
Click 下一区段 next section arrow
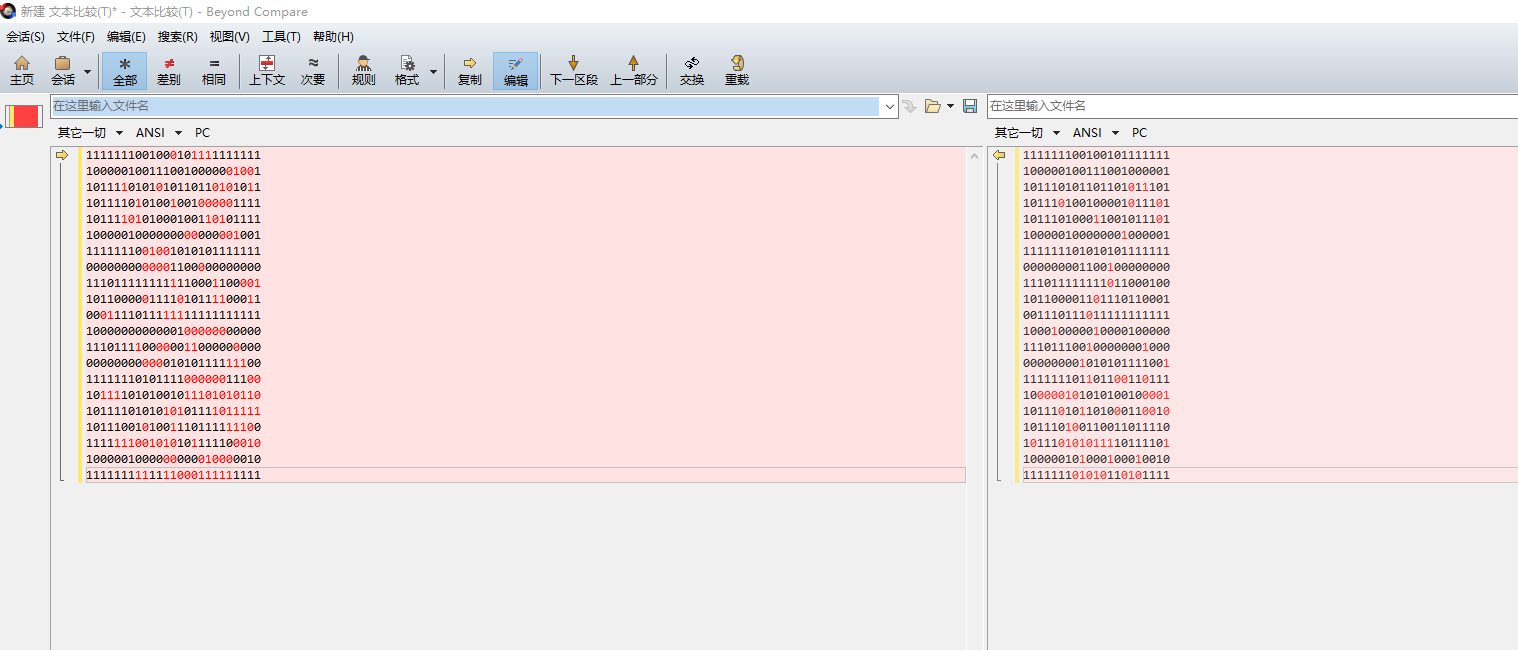pos(573,70)
